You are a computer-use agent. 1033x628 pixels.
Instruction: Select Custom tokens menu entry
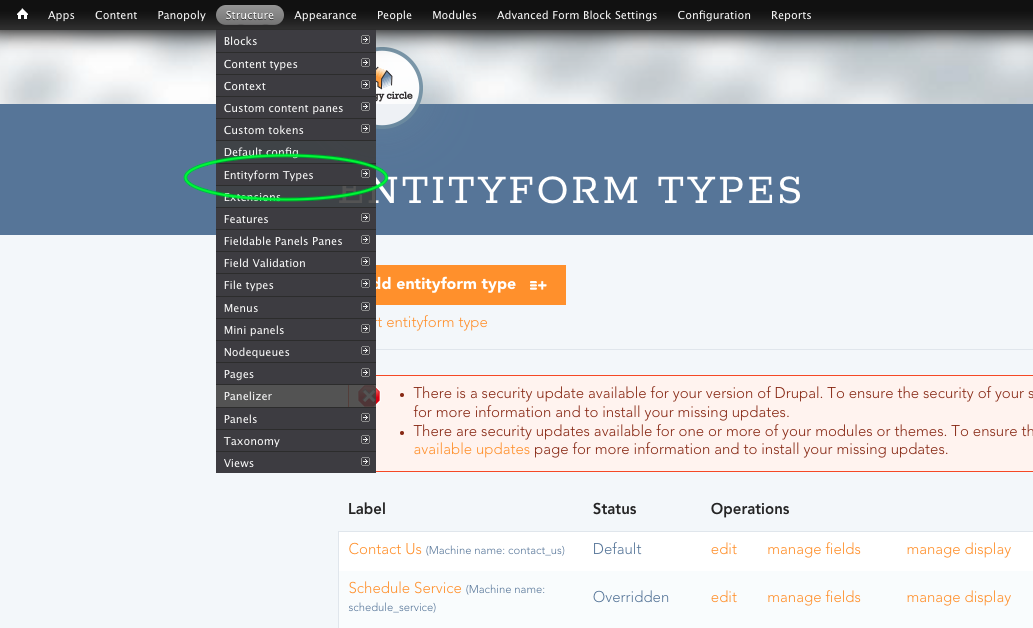pyautogui.click(x=296, y=130)
